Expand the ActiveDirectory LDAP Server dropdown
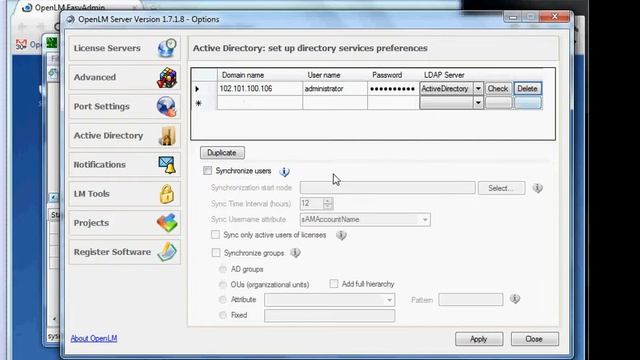Screen dimensions: 640x360 pos(478,89)
